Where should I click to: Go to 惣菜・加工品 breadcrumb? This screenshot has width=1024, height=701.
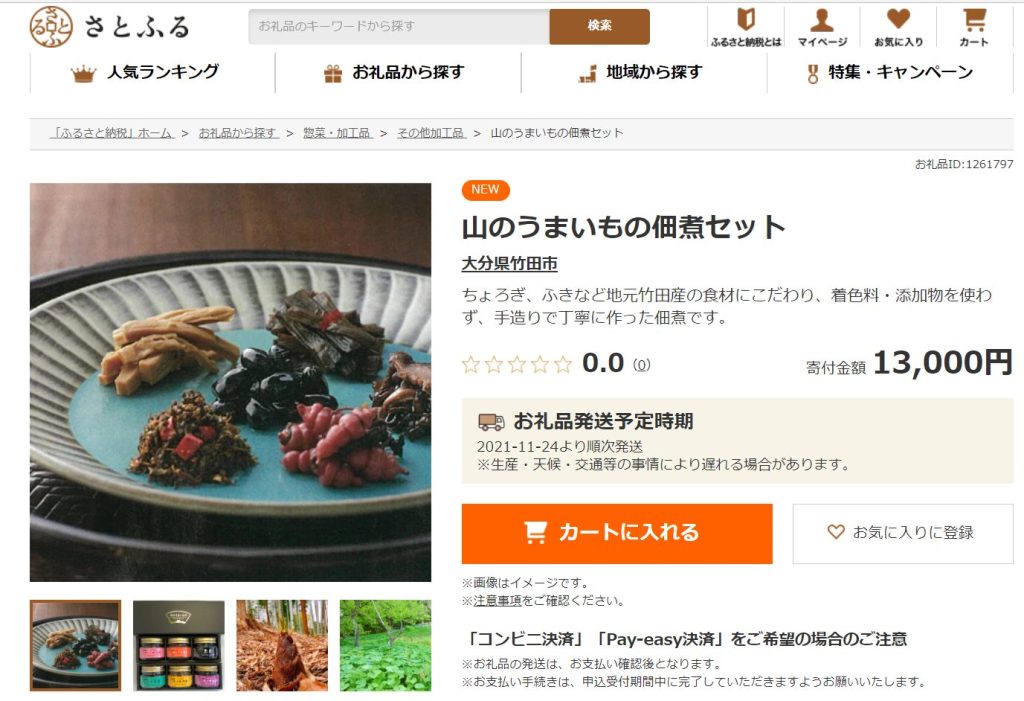point(337,133)
